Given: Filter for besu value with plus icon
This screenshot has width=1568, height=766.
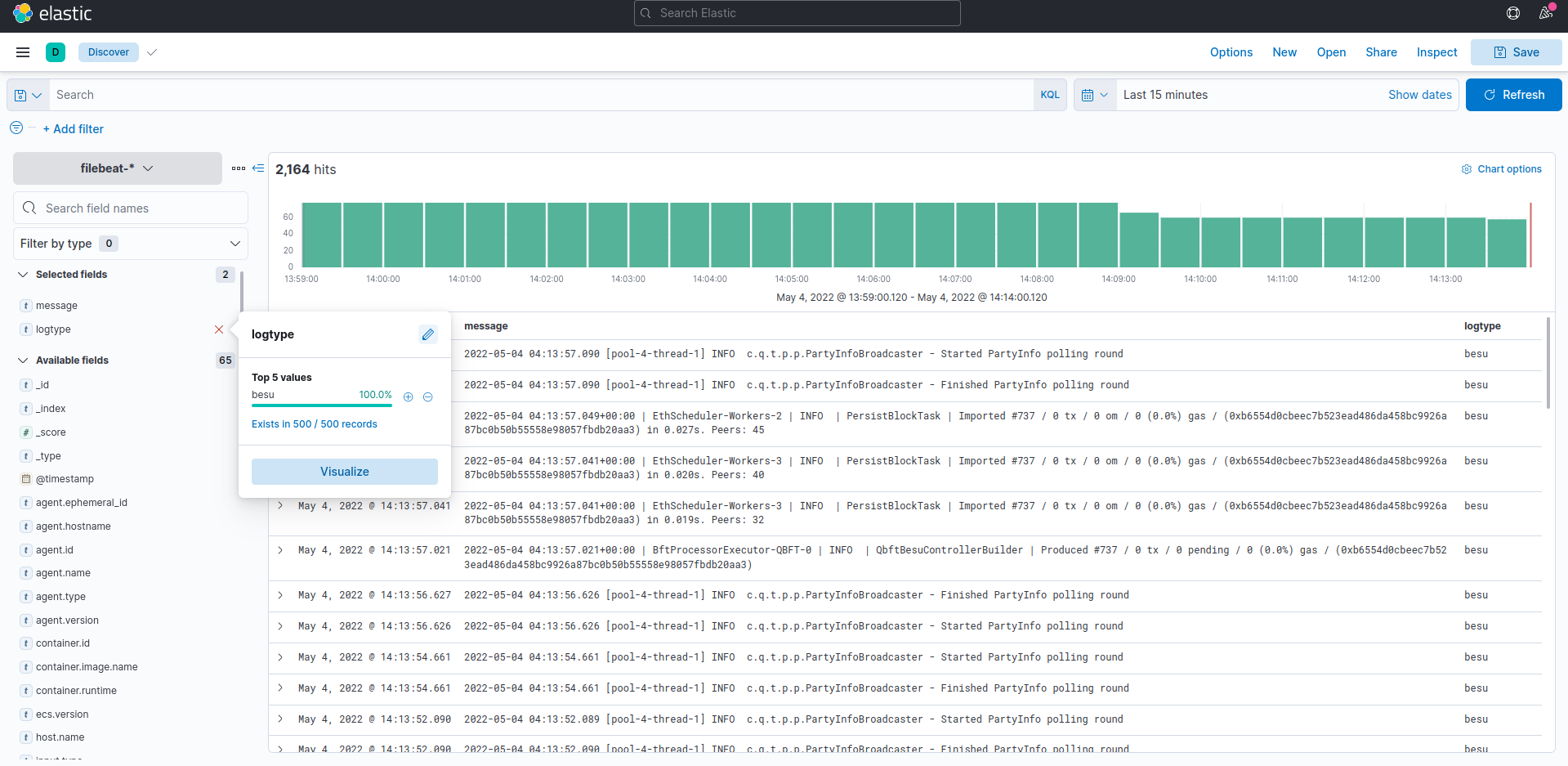Looking at the screenshot, I should tap(408, 396).
